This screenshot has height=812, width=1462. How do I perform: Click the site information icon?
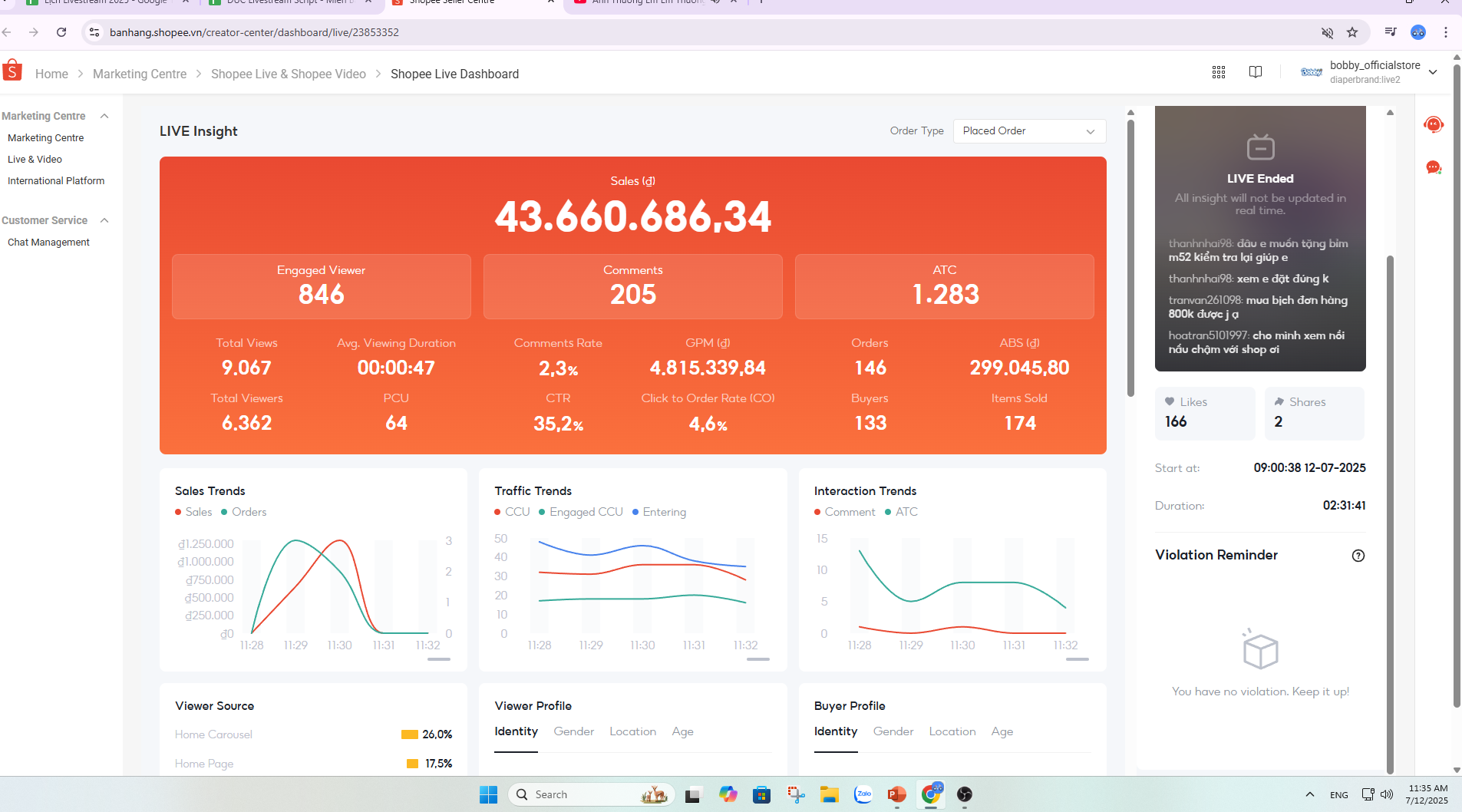coord(94,32)
